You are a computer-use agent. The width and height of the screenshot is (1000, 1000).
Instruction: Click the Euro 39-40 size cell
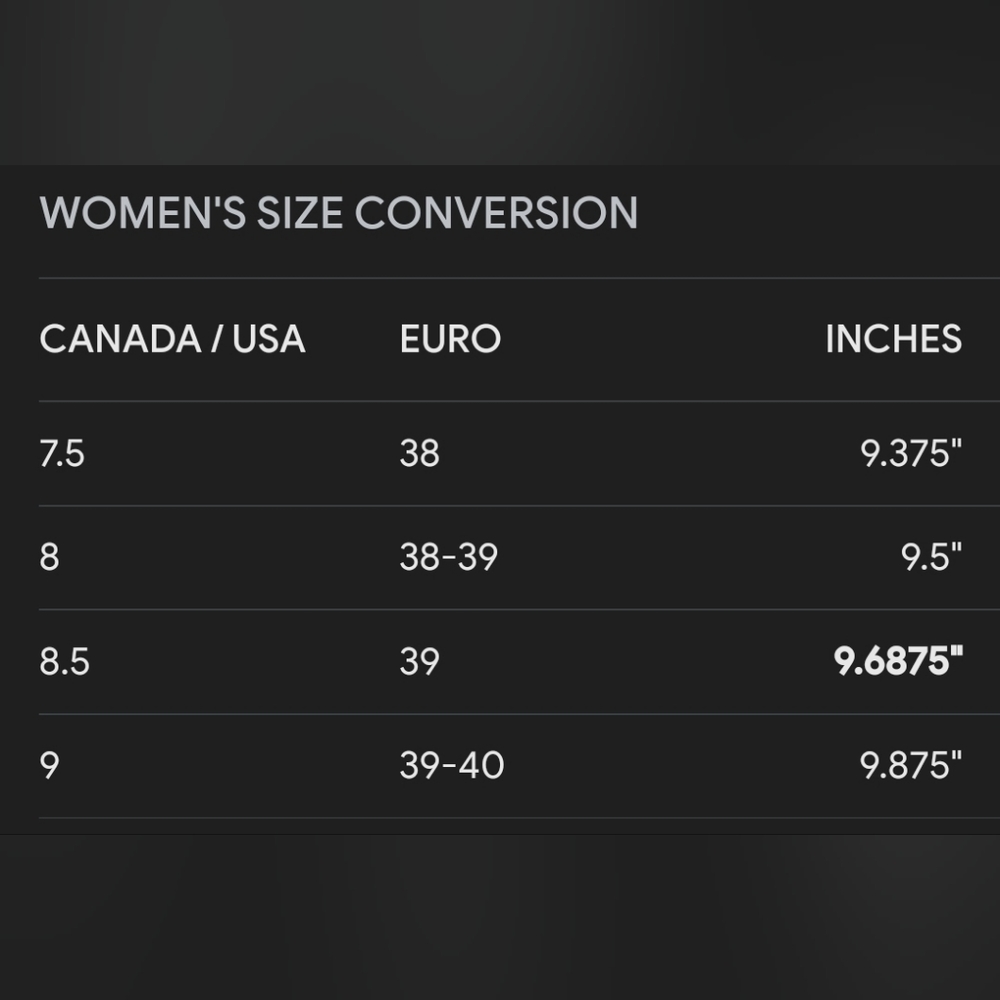pos(452,765)
